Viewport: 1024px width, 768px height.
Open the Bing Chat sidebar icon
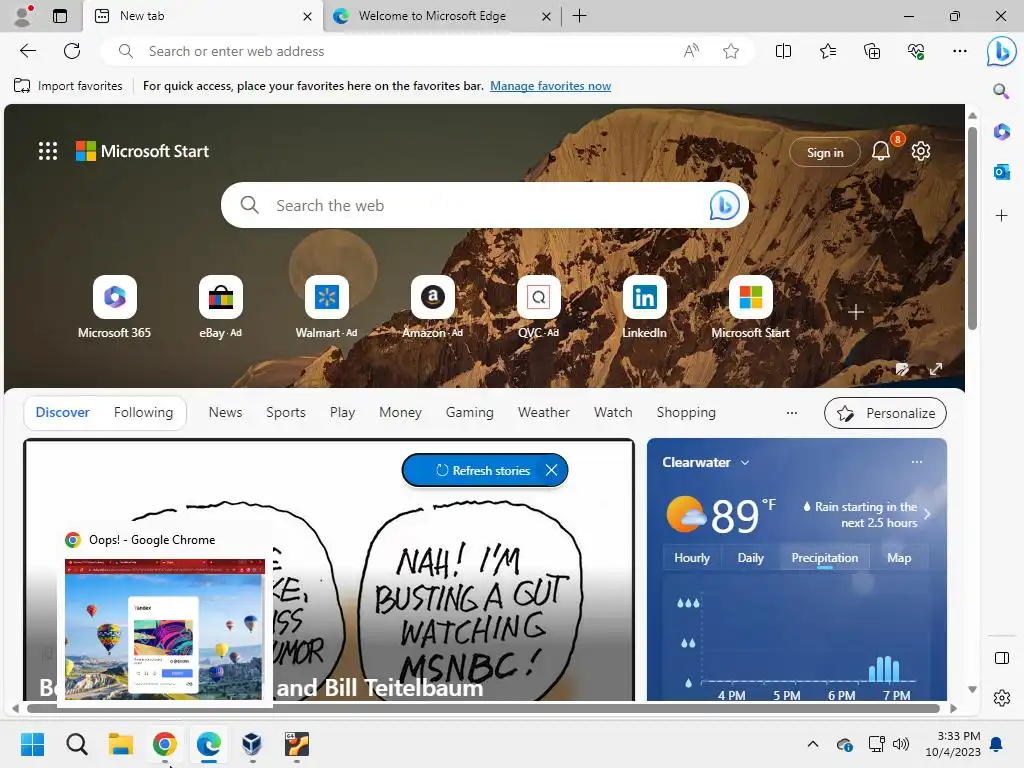pos(1001,51)
